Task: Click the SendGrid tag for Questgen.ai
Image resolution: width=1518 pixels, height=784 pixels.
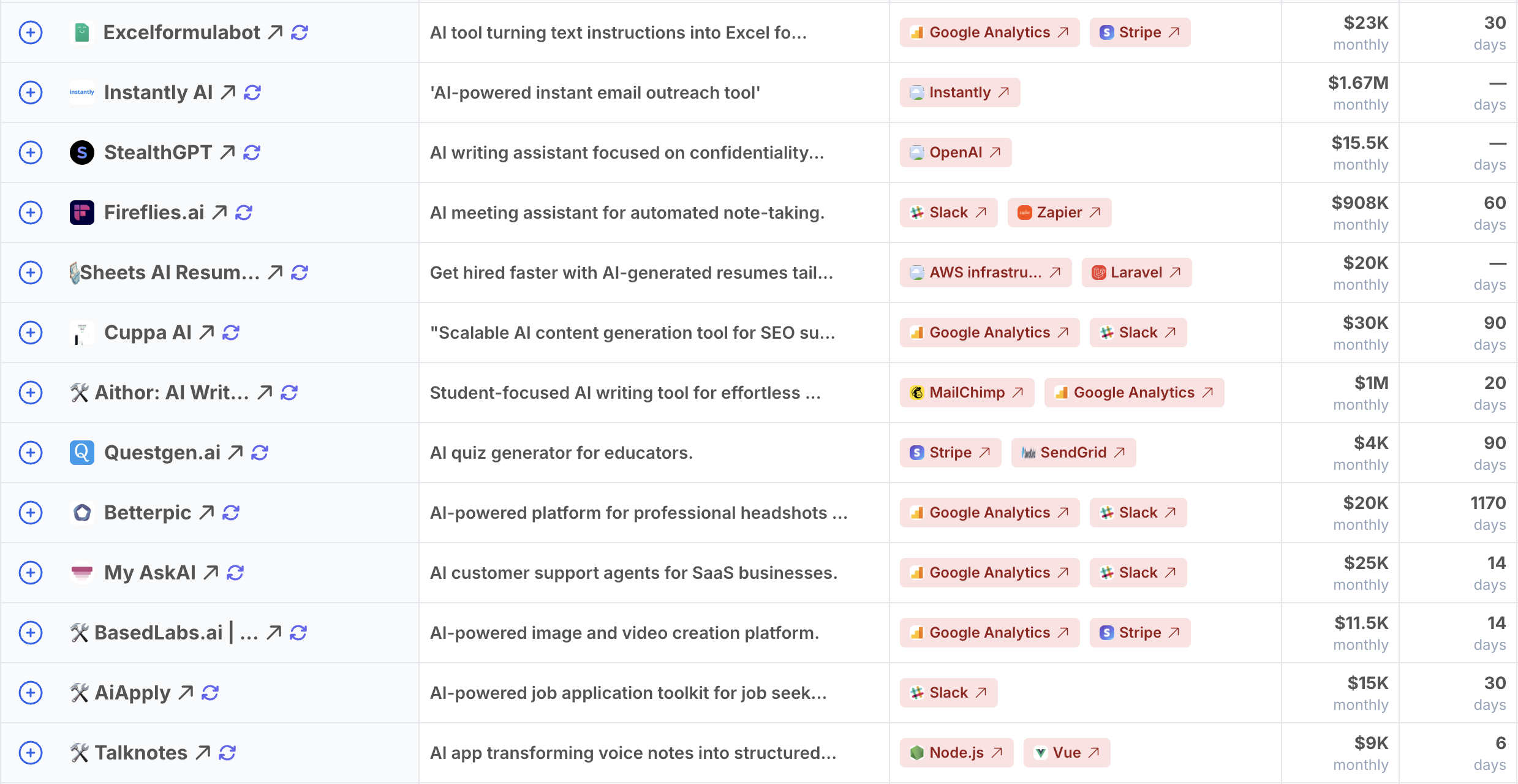Action: (1073, 453)
